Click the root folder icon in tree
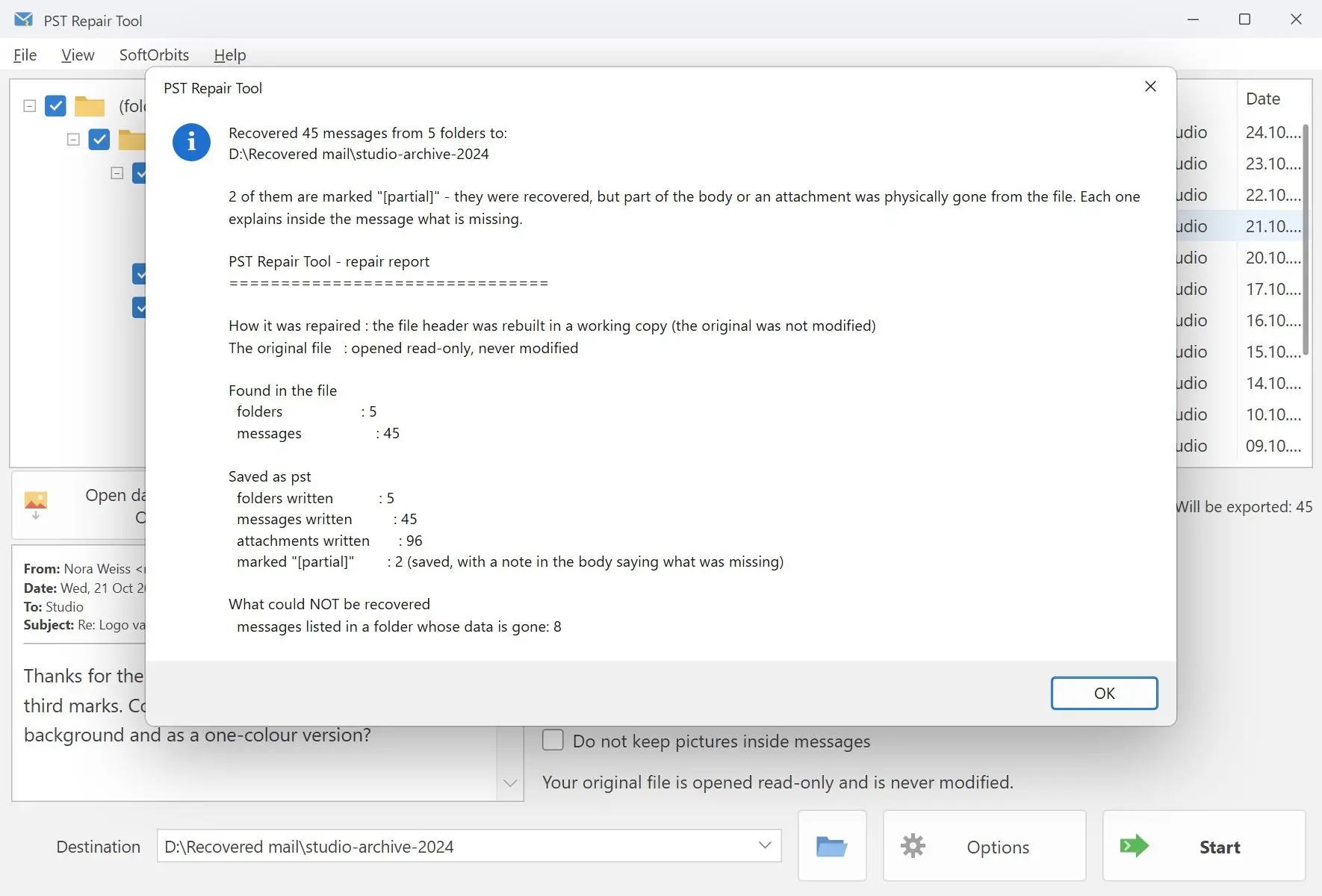This screenshot has height=896, width=1322. 90,106
